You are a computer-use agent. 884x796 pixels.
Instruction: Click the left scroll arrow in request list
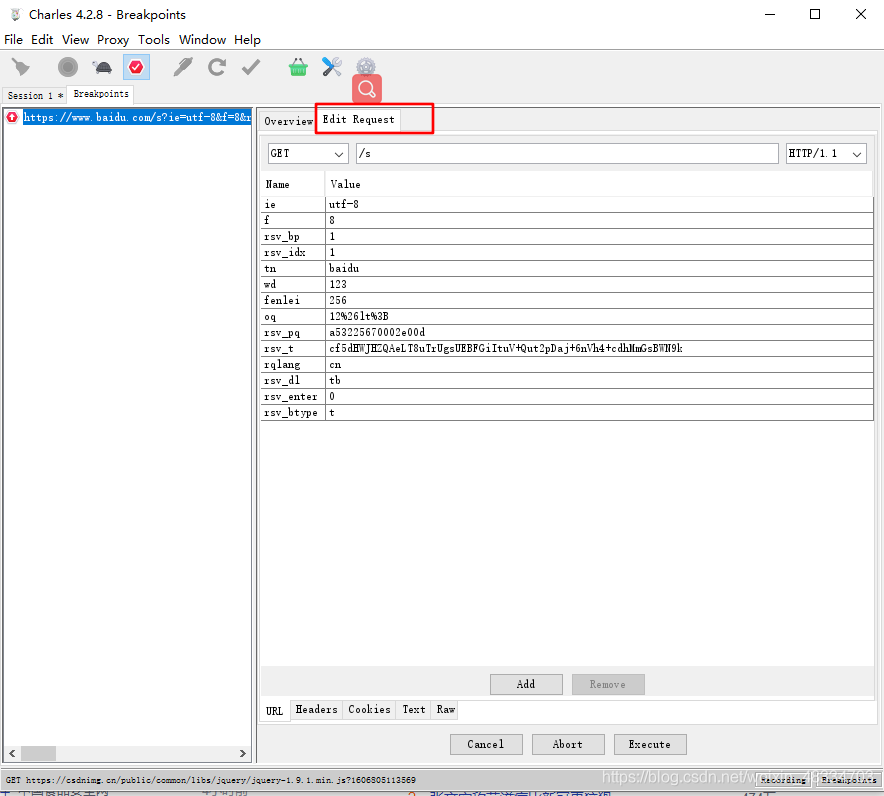12,753
